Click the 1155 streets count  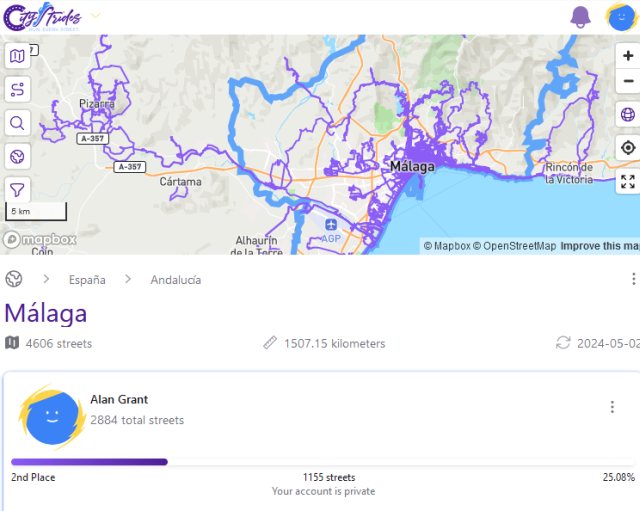(329, 478)
